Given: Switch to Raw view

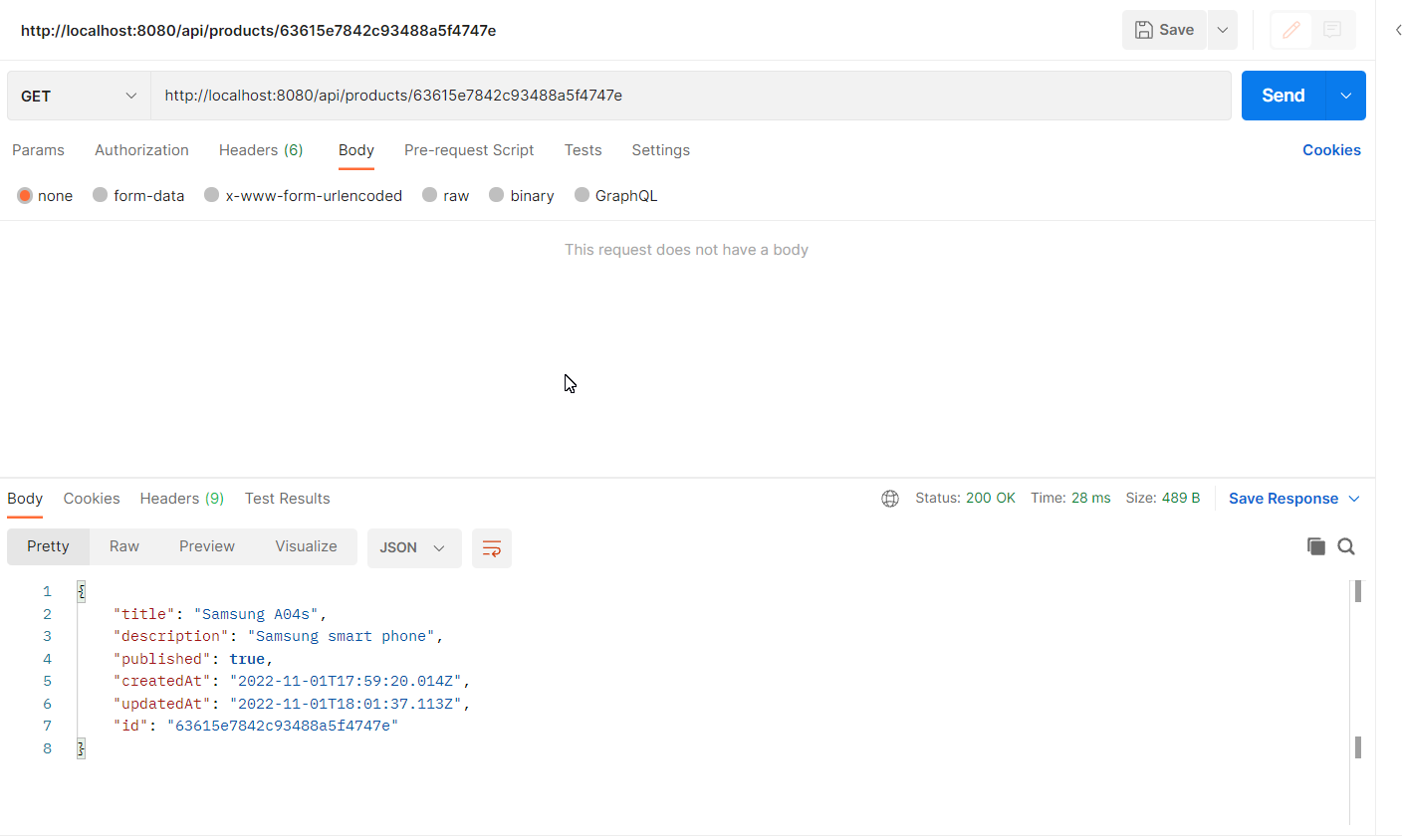Looking at the screenshot, I should 124,546.
